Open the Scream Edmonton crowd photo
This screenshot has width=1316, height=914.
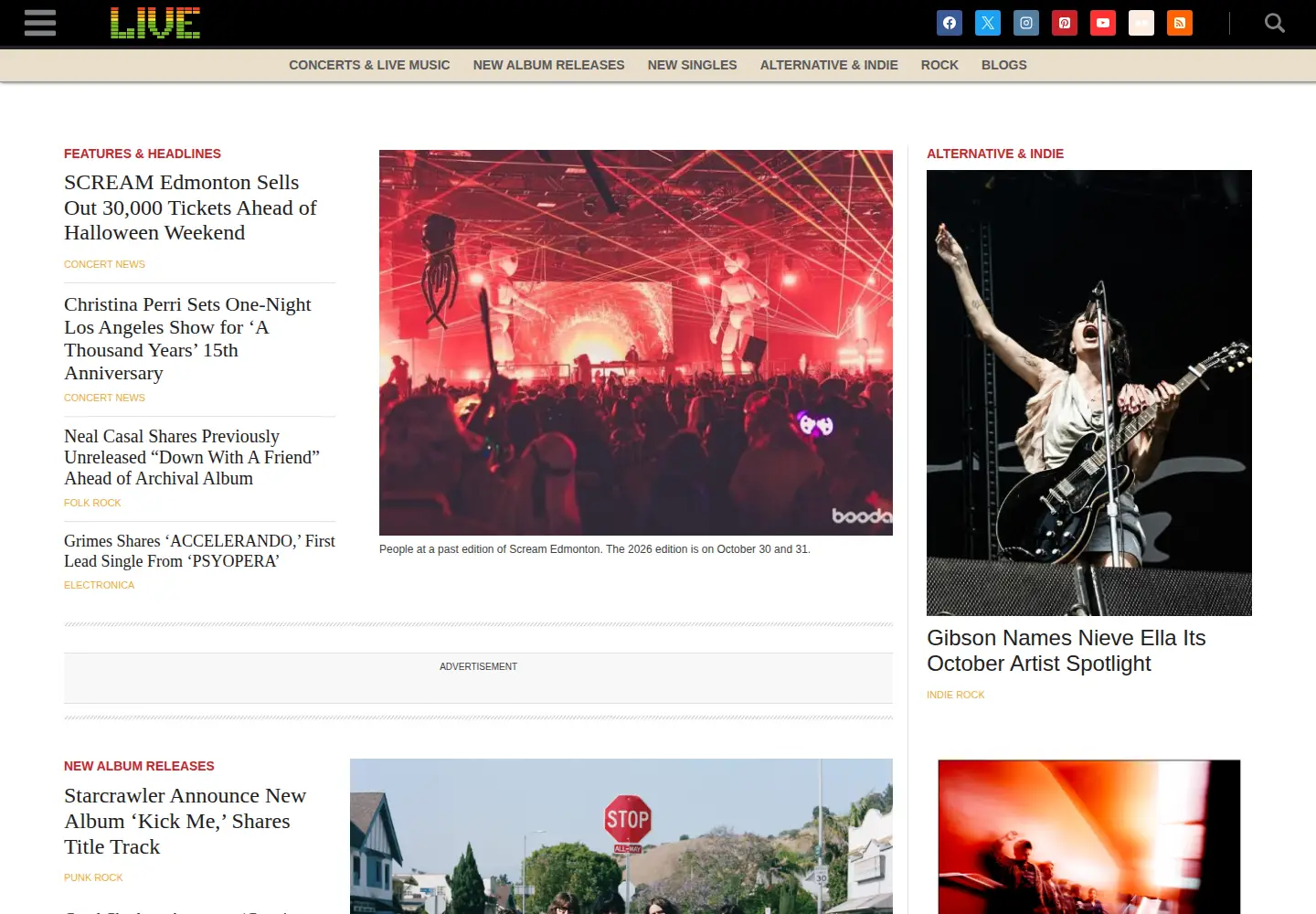click(636, 343)
